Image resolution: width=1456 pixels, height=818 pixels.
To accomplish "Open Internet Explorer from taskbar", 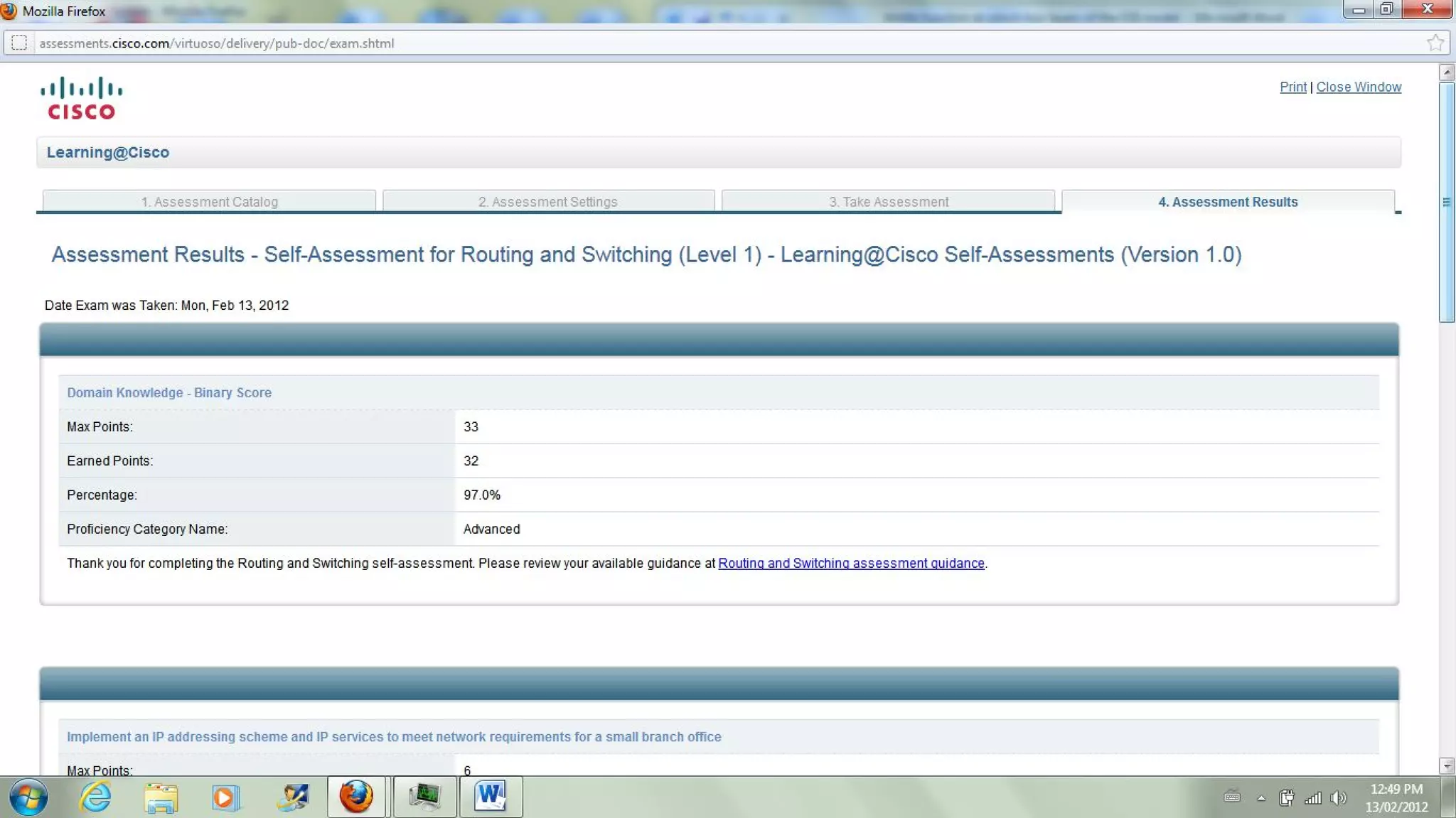I will point(95,797).
